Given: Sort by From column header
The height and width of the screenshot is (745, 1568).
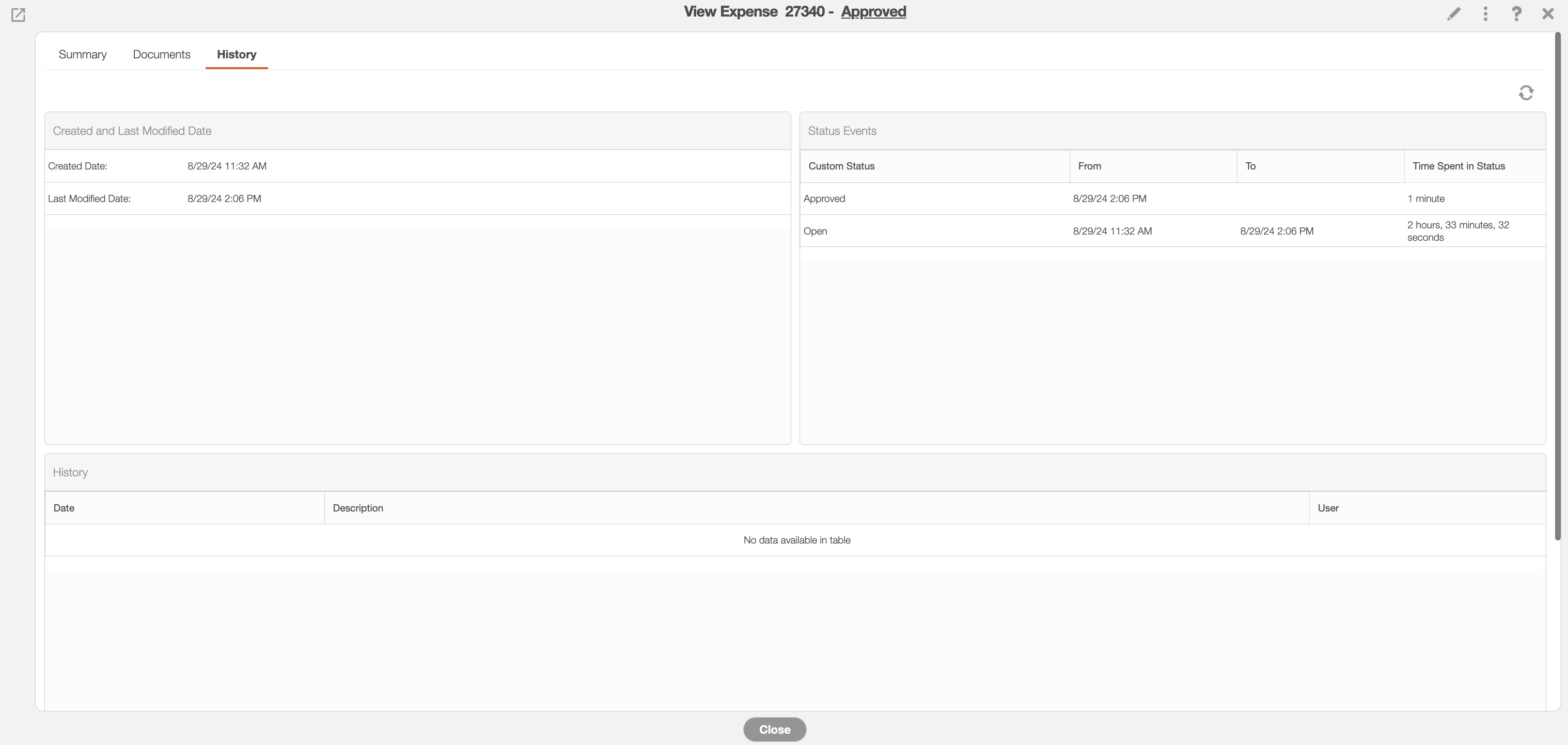Looking at the screenshot, I should point(1089,166).
